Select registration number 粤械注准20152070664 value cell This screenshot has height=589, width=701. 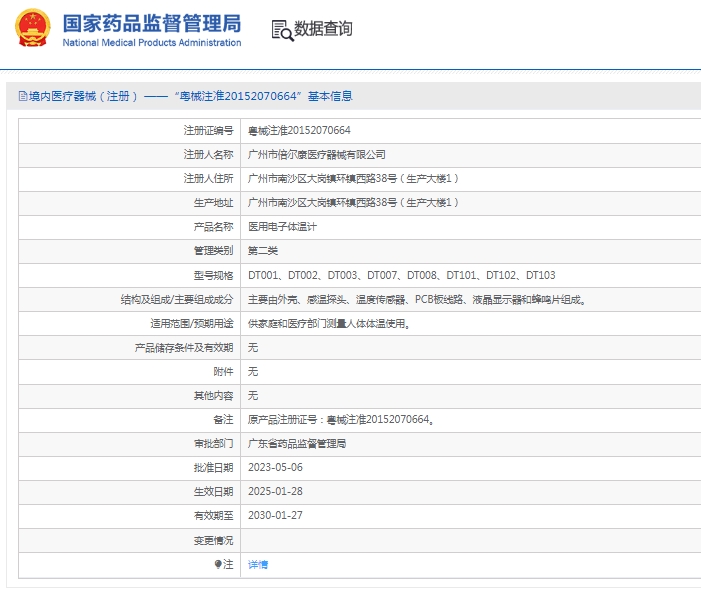[299, 131]
